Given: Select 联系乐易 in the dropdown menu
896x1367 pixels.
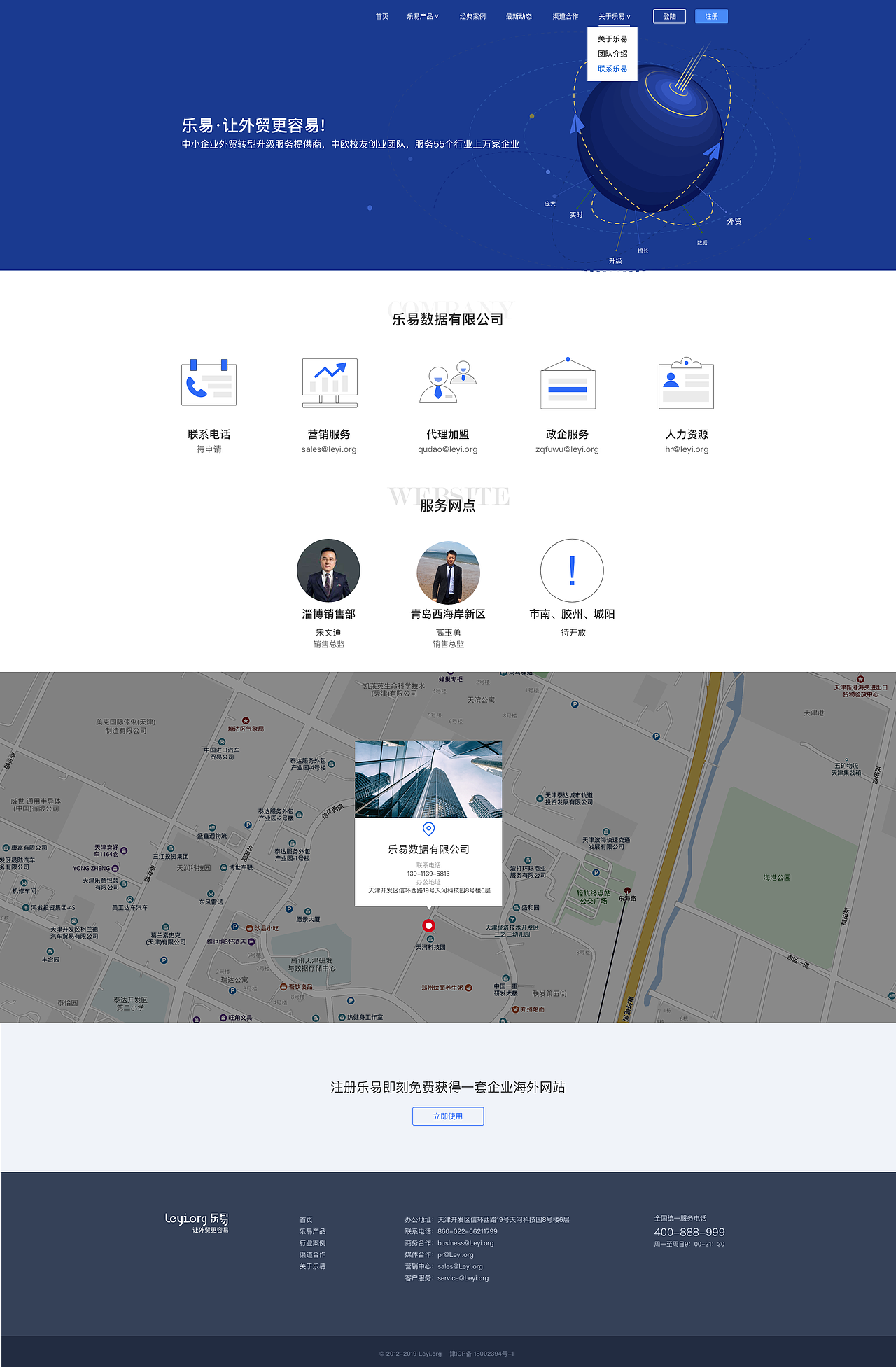Looking at the screenshot, I should pyautogui.click(x=612, y=69).
